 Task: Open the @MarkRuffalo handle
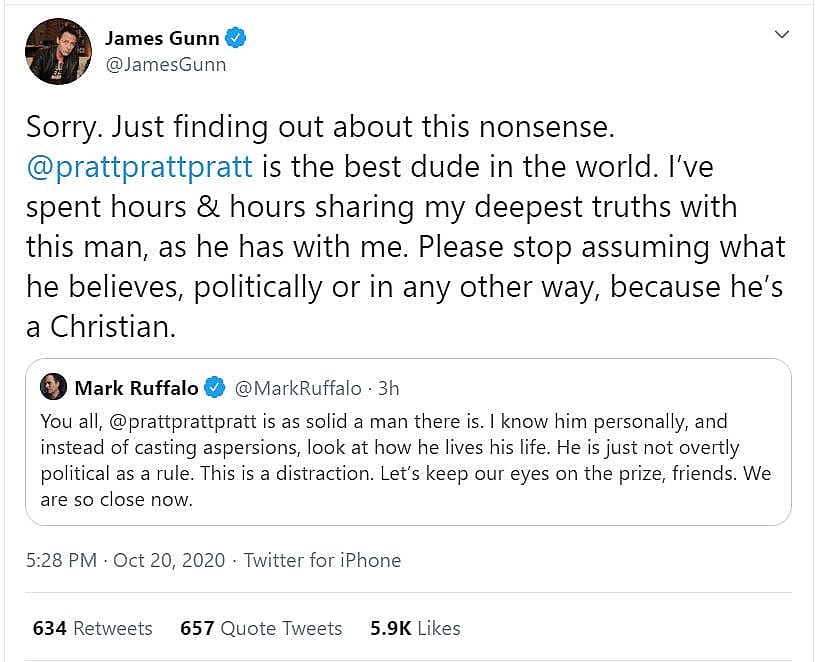click(288, 387)
